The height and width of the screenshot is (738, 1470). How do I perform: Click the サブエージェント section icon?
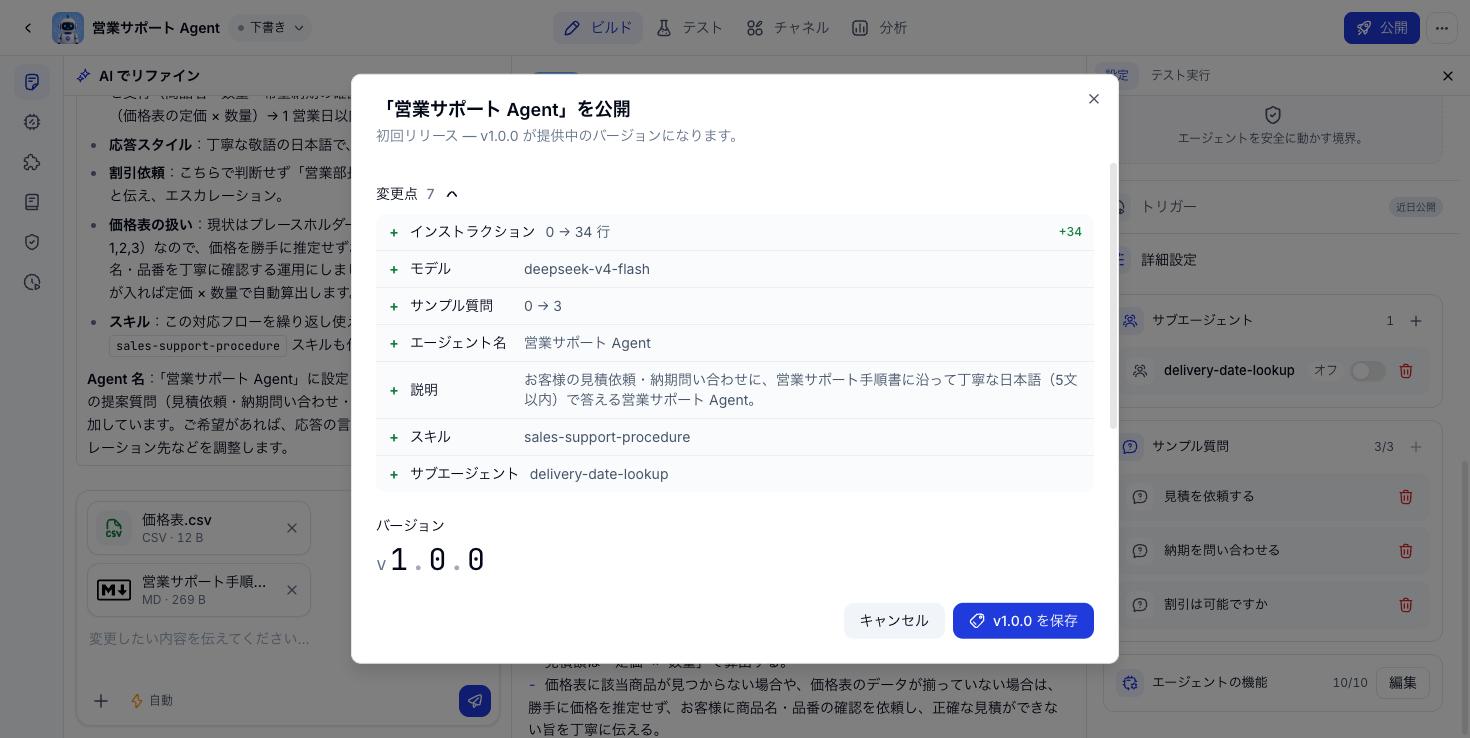pos(1130,321)
